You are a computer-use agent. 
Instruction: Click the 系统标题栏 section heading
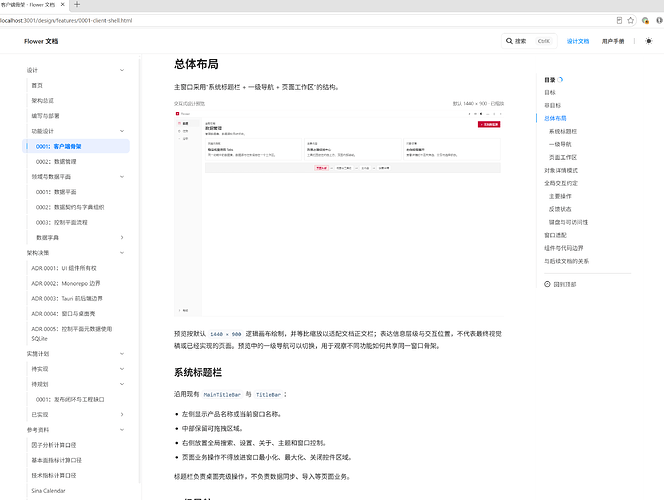[x=198, y=373]
